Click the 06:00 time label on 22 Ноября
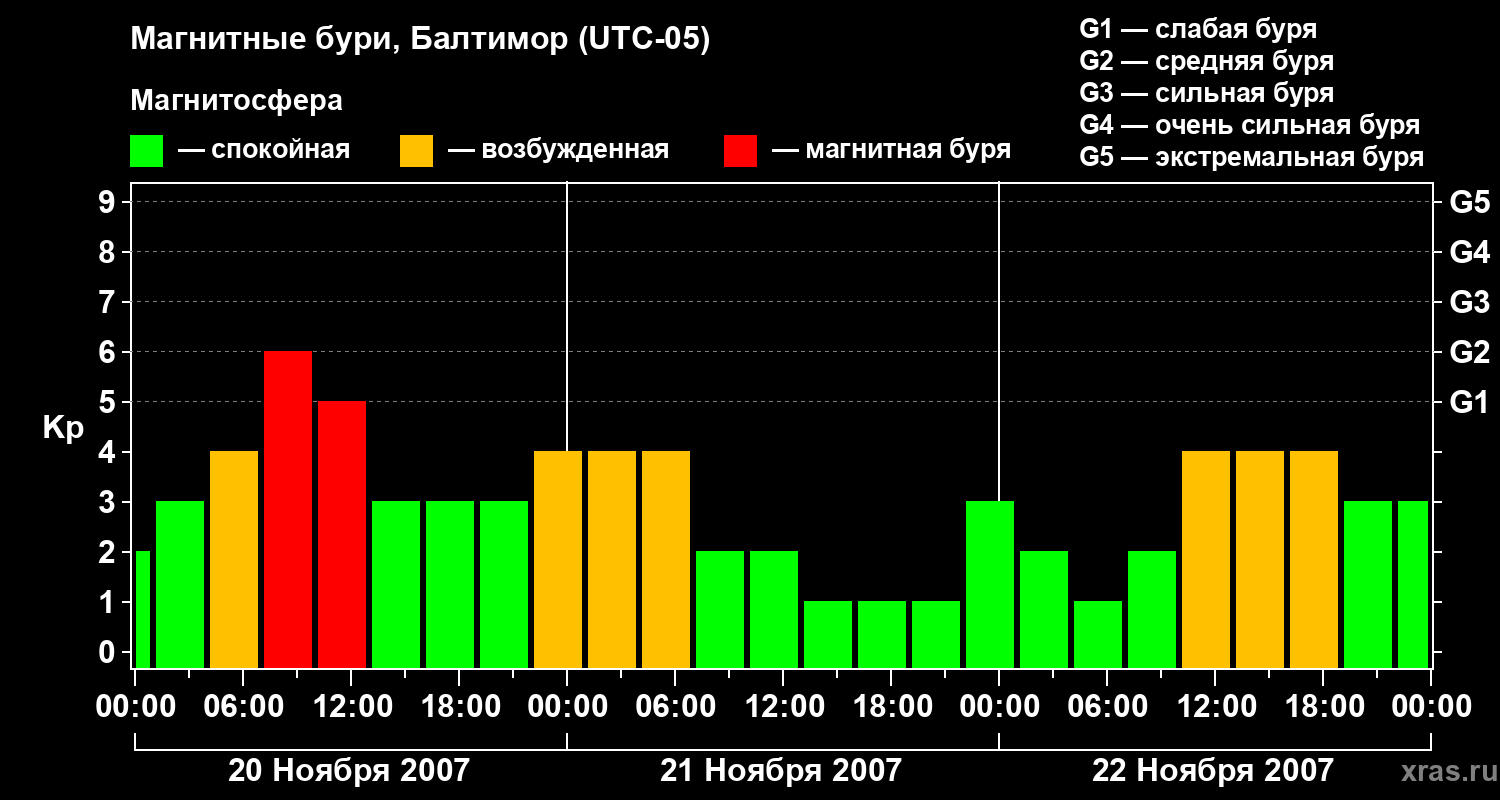Screen dimensions: 1500x800 point(1107,707)
